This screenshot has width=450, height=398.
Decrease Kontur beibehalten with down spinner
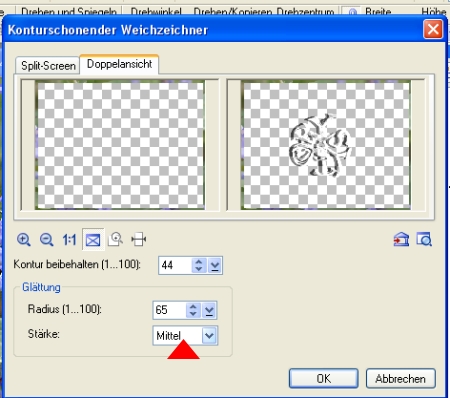coord(199,269)
